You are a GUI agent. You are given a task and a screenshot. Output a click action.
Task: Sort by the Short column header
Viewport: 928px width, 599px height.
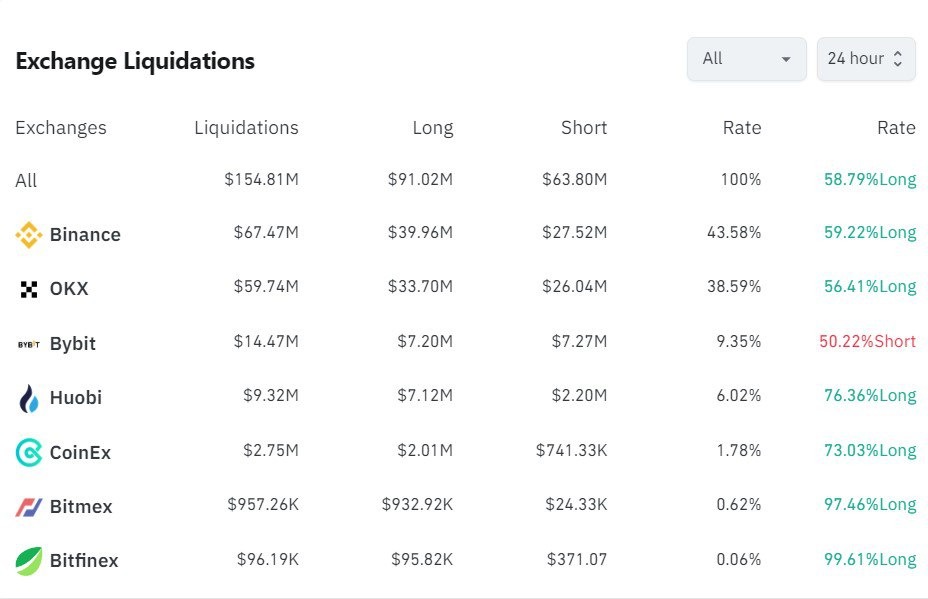[584, 128]
